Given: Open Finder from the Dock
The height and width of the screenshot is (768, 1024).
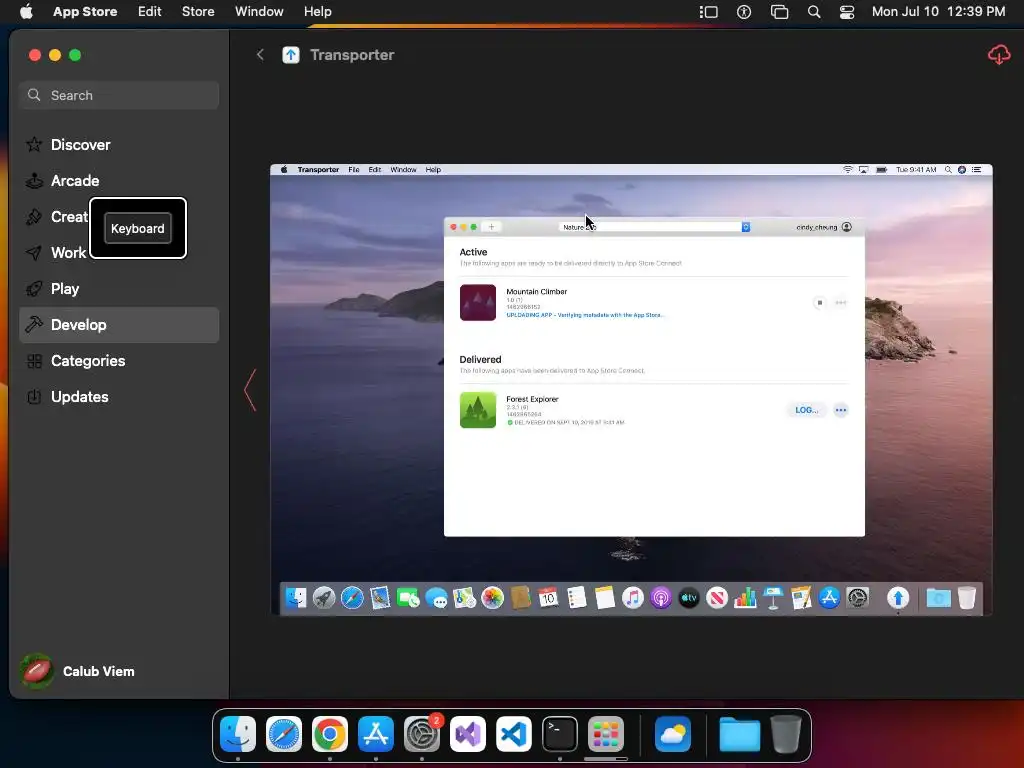Looking at the screenshot, I should click(238, 734).
